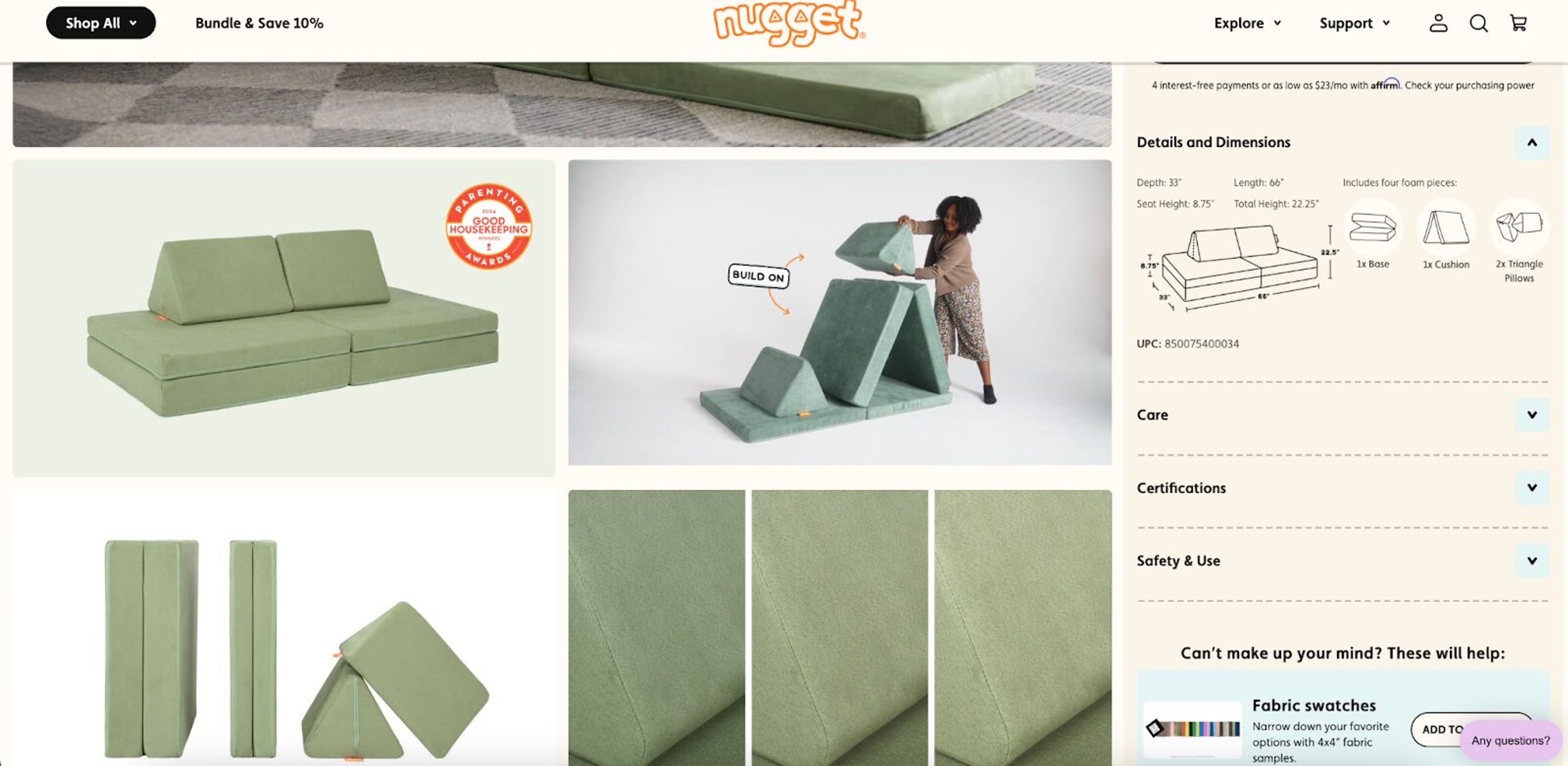Click the Bundle & Save 10% link
Viewport: 1568px width, 766px height.
pyautogui.click(x=259, y=23)
